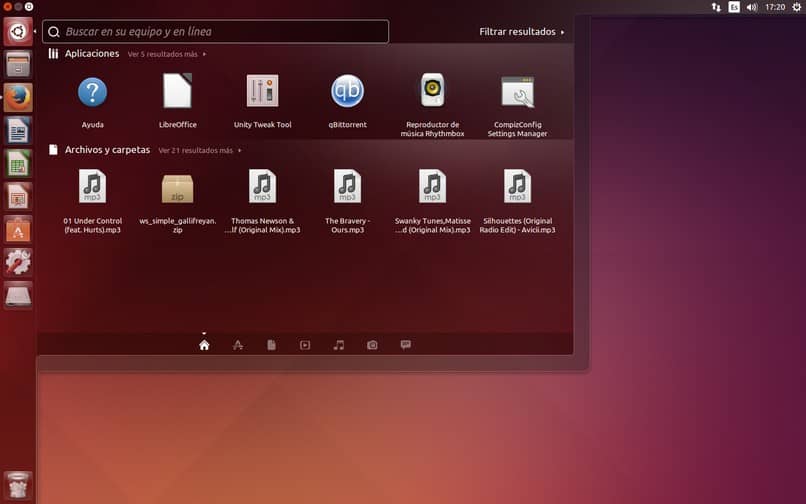Screen dimensions: 806x504
Task: Open LibreOffice Impress in launcher
Action: click(x=18, y=196)
